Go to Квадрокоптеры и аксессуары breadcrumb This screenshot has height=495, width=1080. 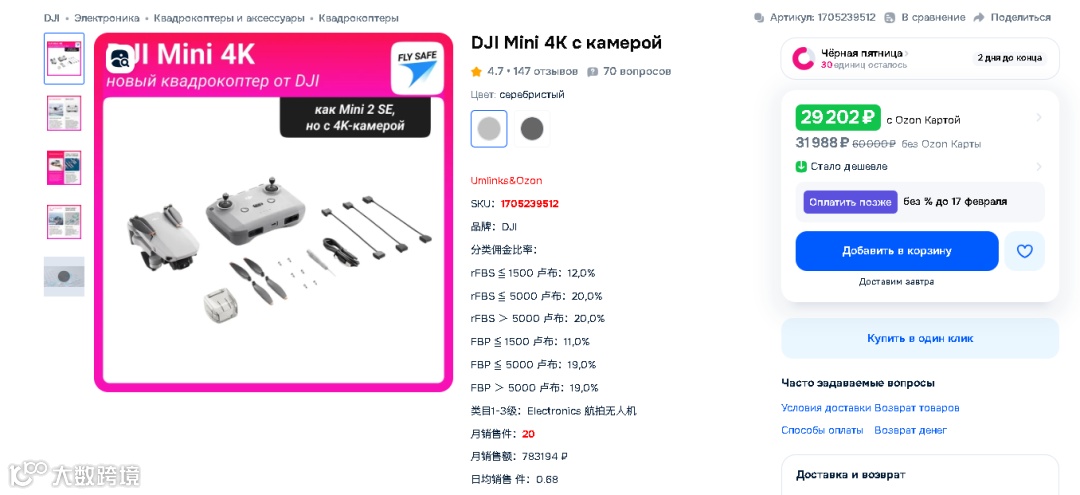[229, 18]
